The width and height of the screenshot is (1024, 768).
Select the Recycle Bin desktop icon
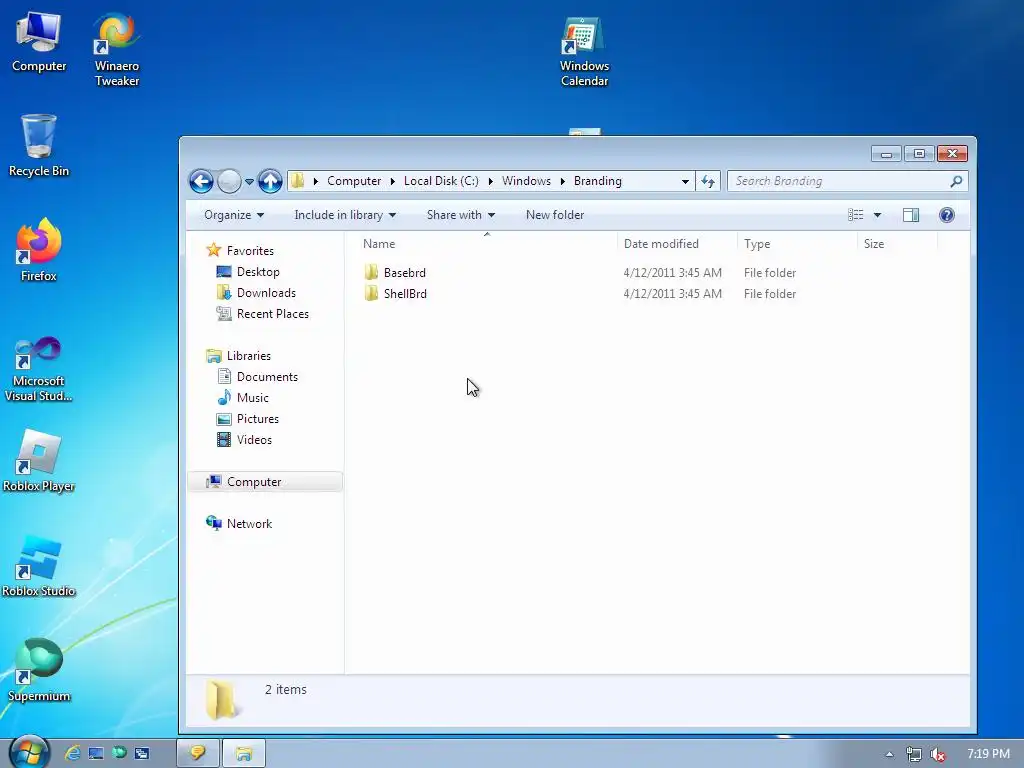pyautogui.click(x=39, y=146)
